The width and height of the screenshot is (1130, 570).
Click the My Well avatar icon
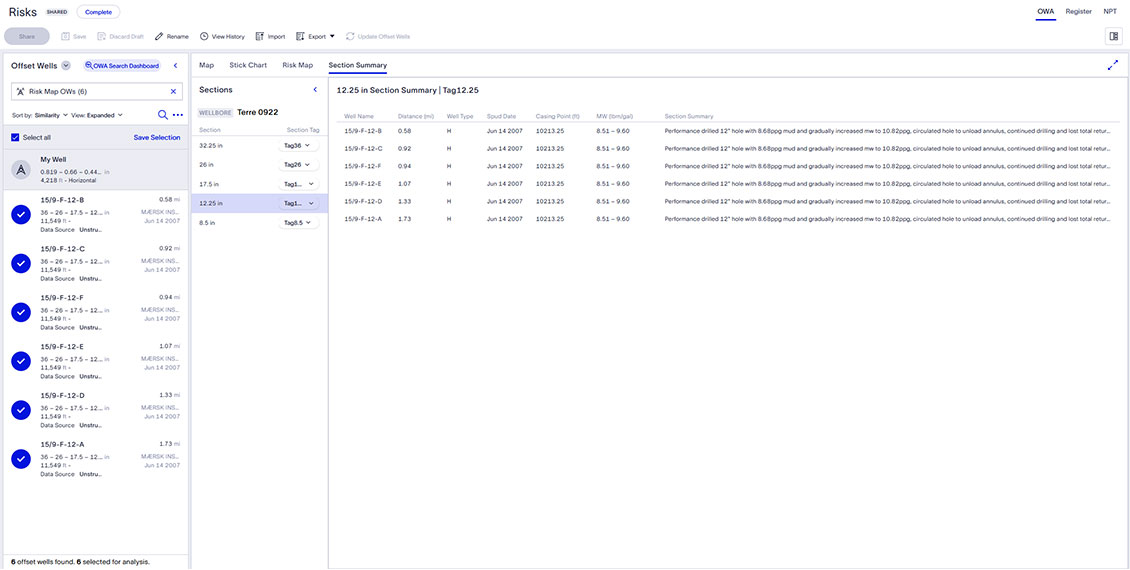point(21,169)
